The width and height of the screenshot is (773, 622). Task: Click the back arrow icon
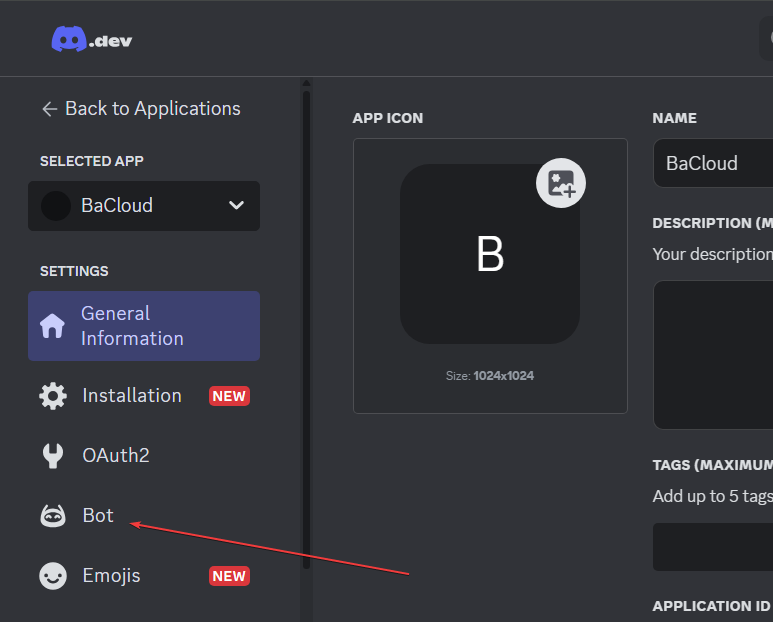coord(49,109)
